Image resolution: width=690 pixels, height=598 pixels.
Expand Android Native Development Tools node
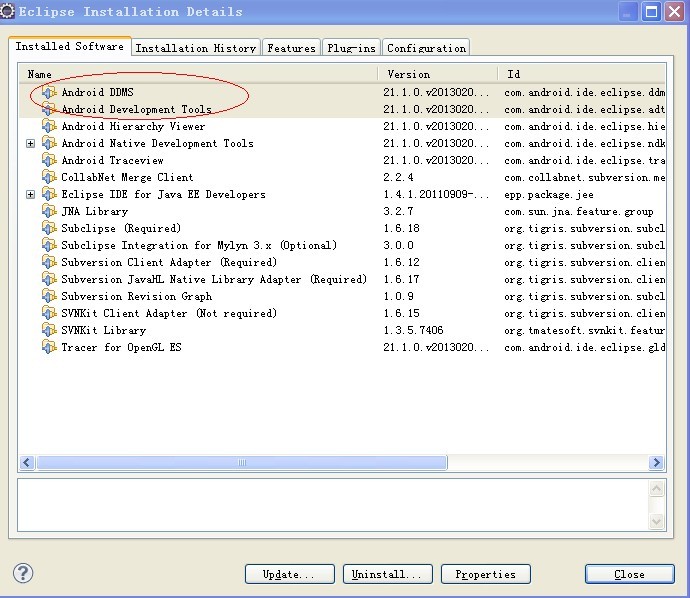30,143
